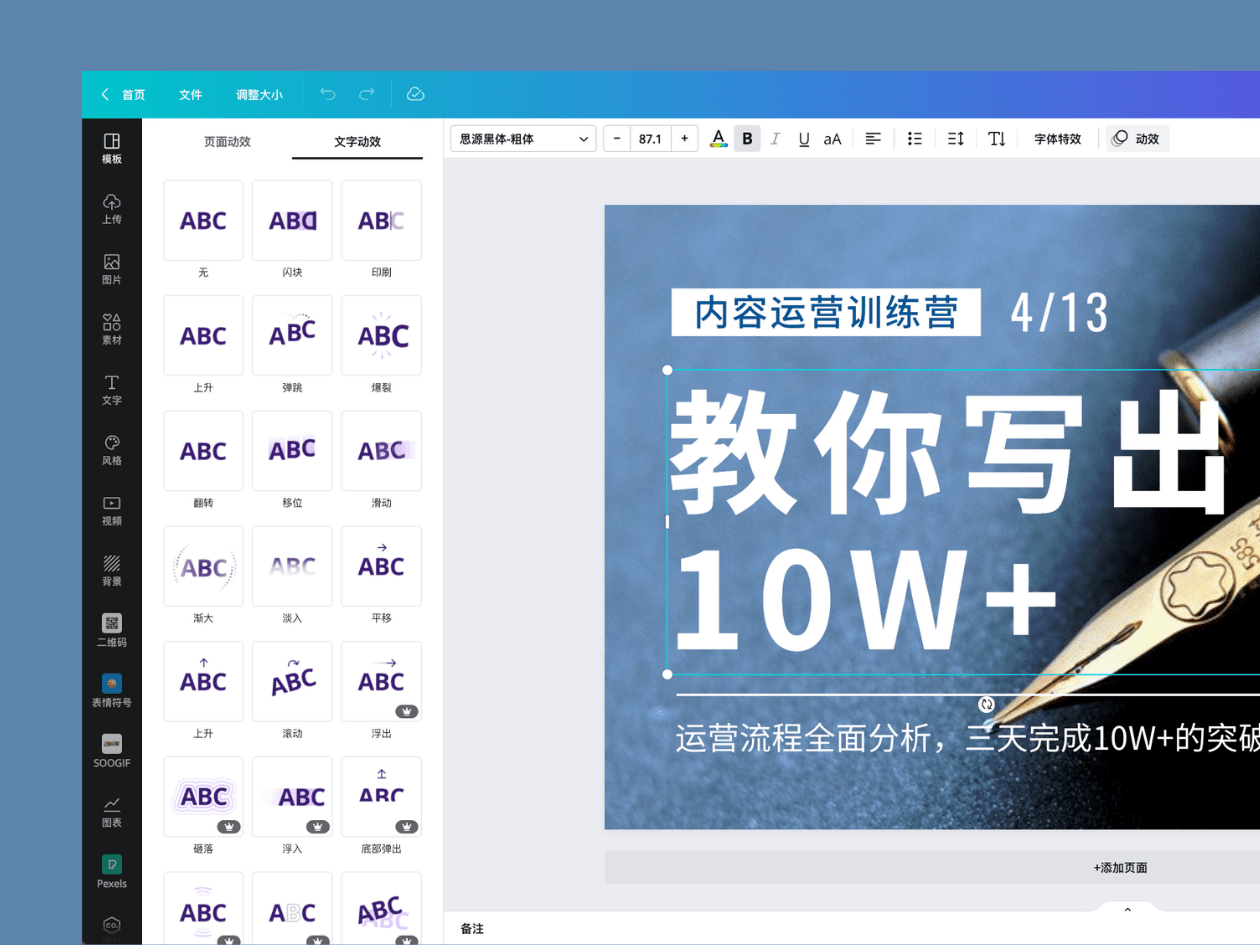1260x945 pixels.
Task: Open the 文件 file menu
Action: [191, 94]
